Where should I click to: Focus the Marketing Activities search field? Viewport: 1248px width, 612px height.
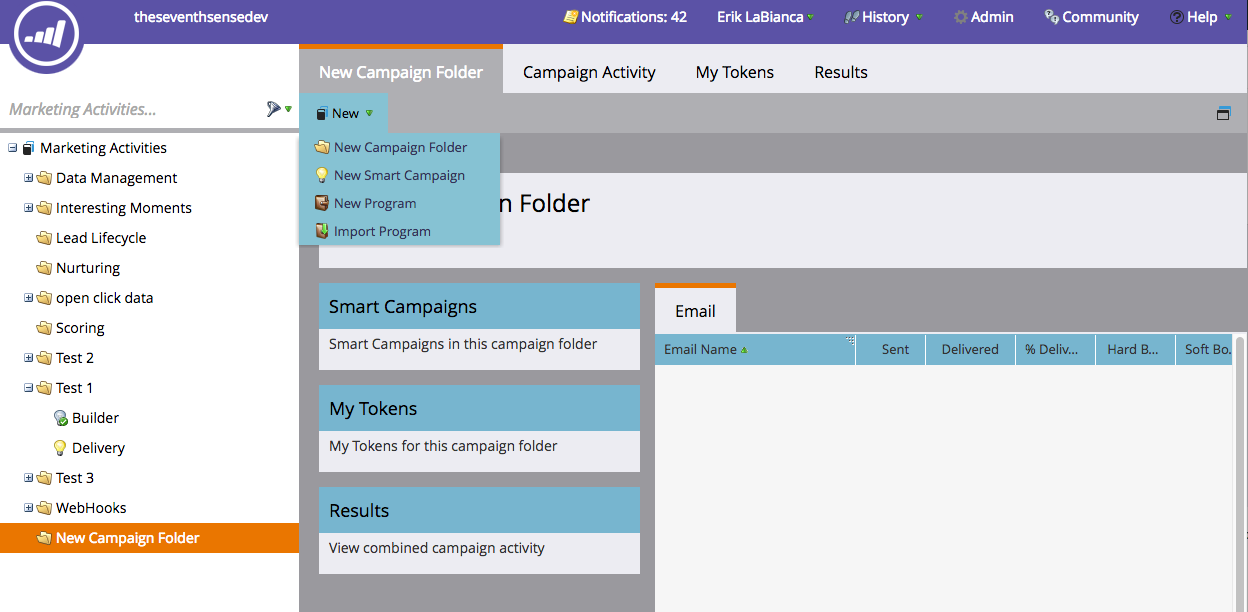pyautogui.click(x=130, y=109)
